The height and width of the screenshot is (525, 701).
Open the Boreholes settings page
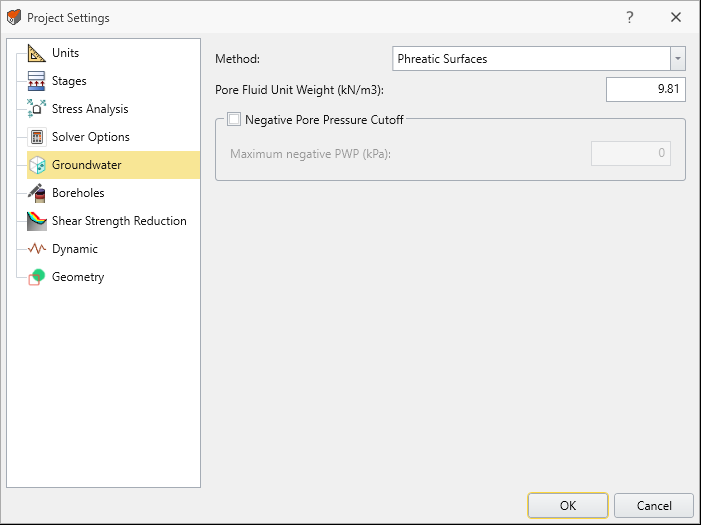coord(78,193)
